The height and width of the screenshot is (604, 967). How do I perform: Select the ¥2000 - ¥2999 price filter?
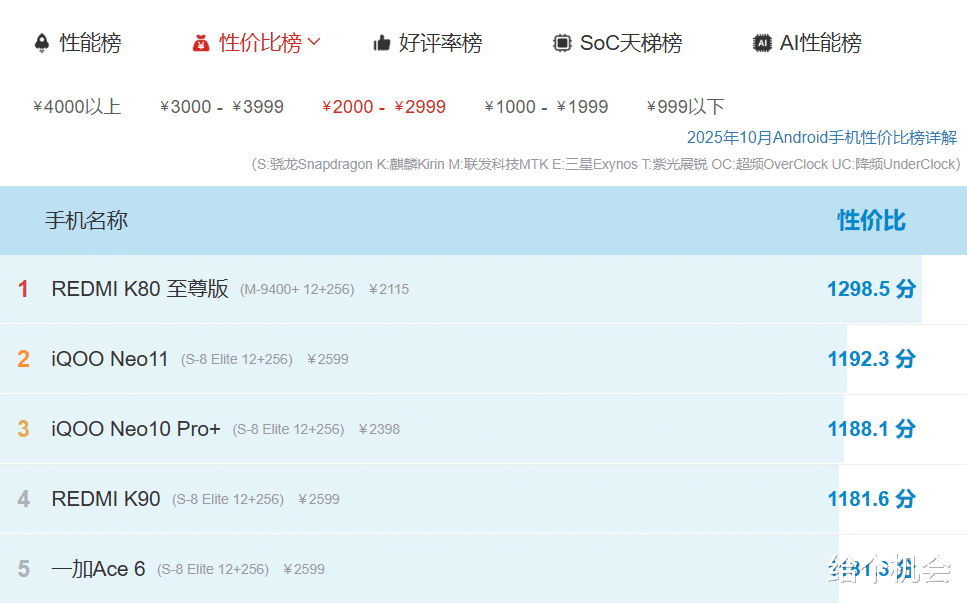384,107
